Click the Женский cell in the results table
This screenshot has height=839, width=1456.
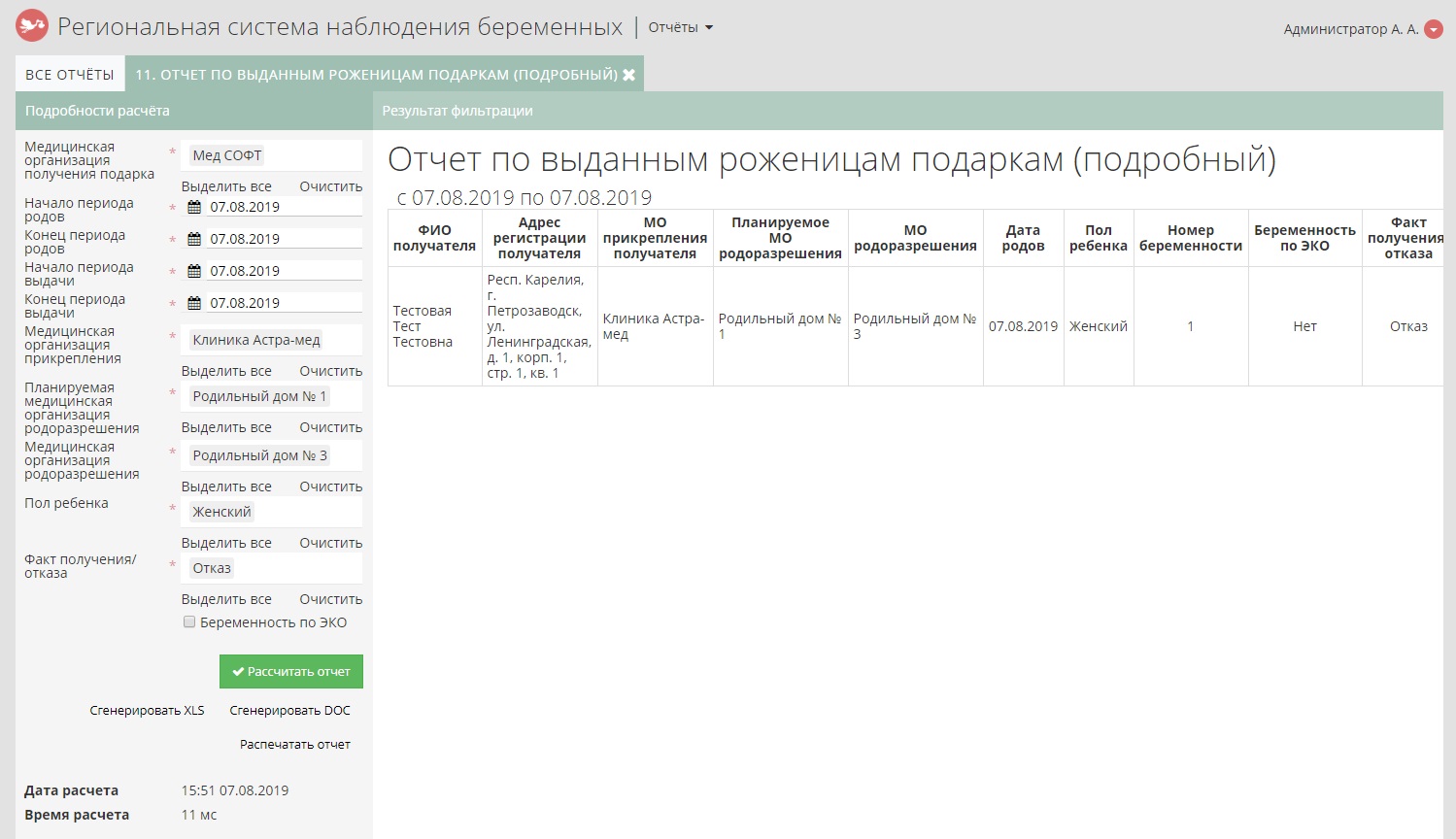coord(1099,326)
